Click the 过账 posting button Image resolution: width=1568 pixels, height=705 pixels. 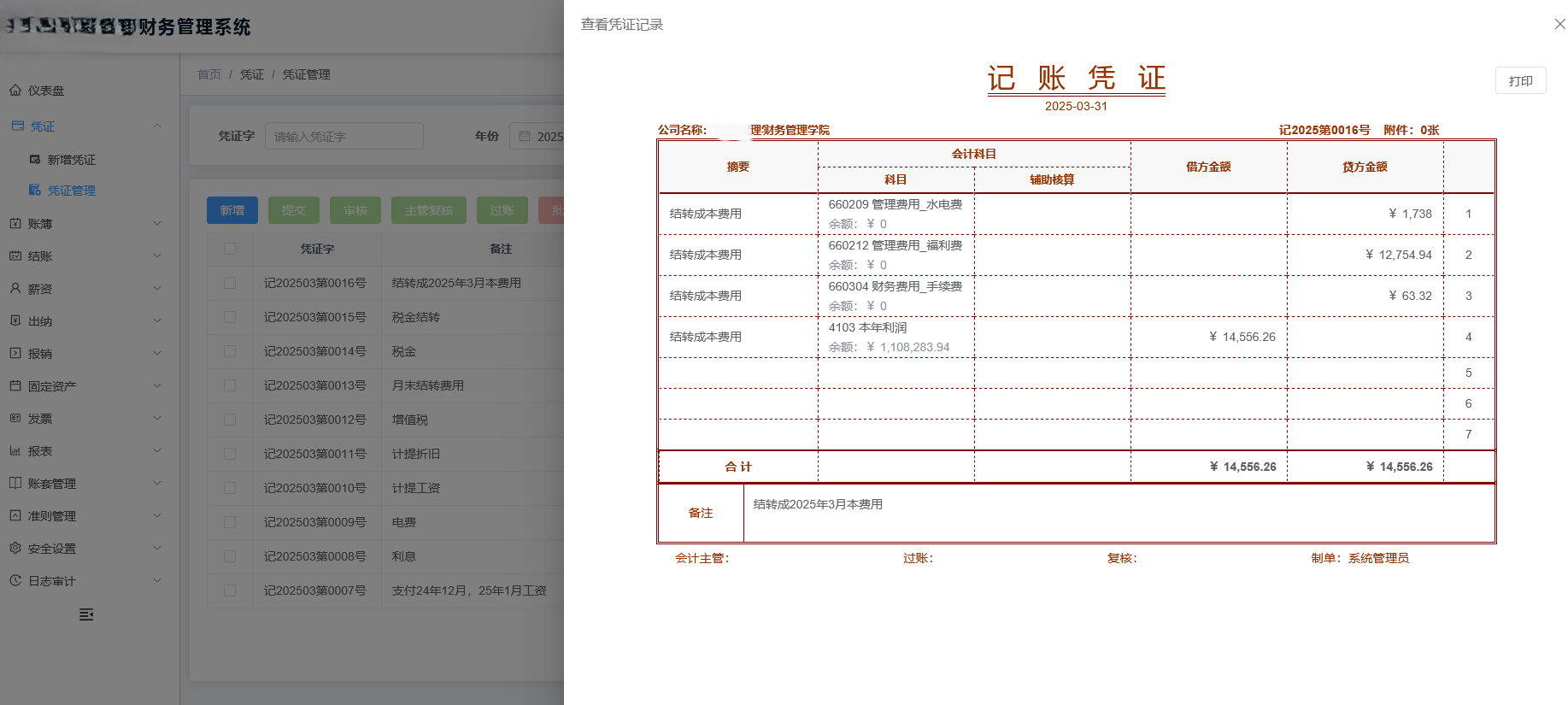pyautogui.click(x=502, y=210)
